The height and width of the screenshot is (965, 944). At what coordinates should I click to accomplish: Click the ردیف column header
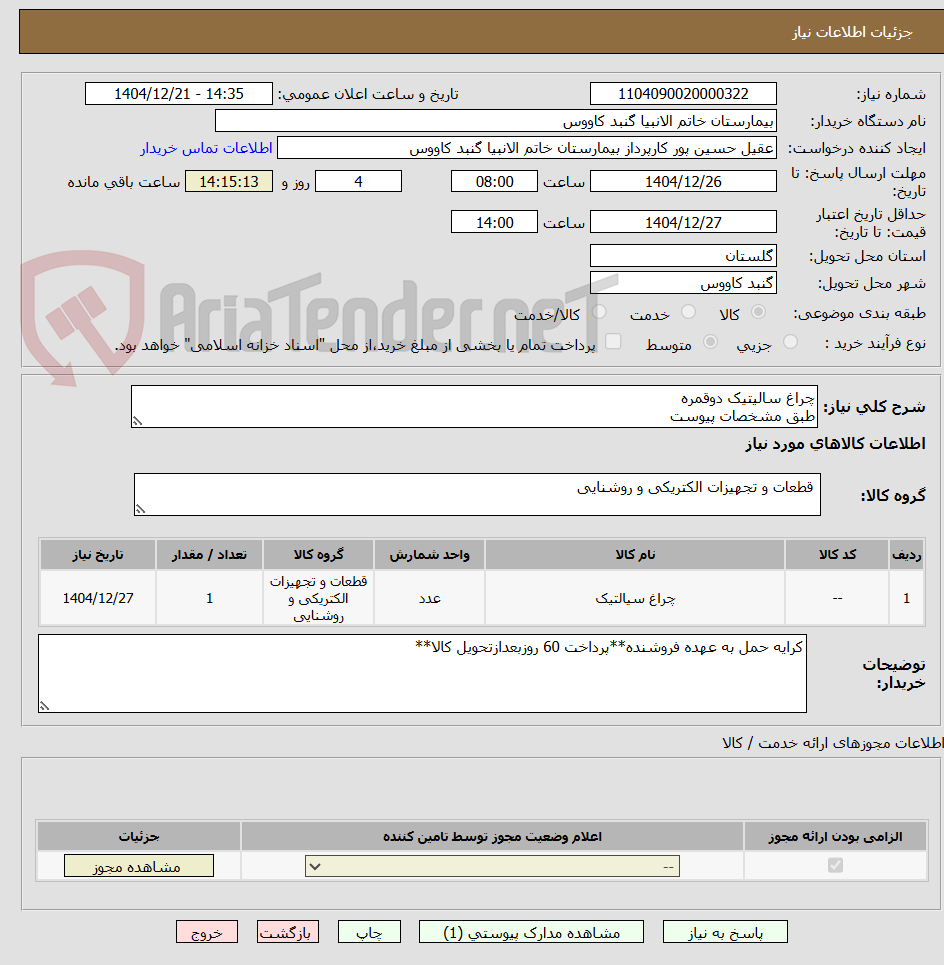click(906, 555)
